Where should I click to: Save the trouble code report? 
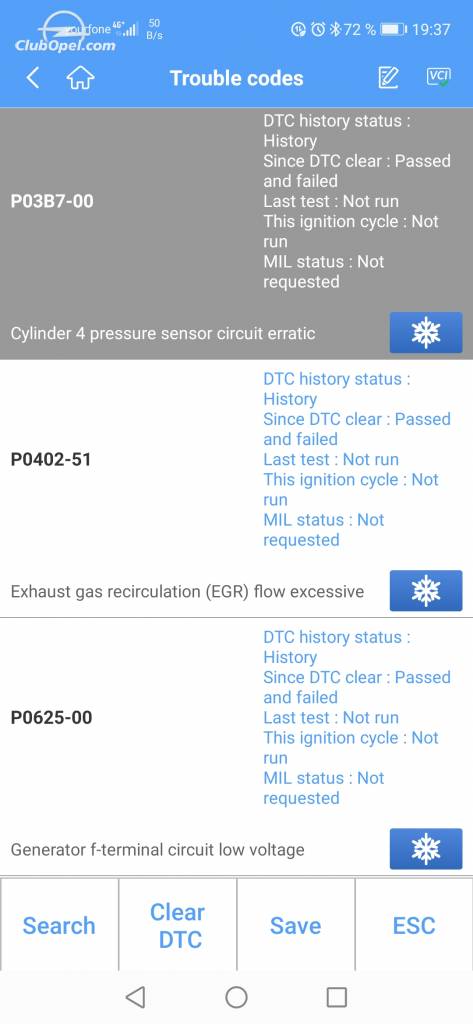[x=296, y=925]
